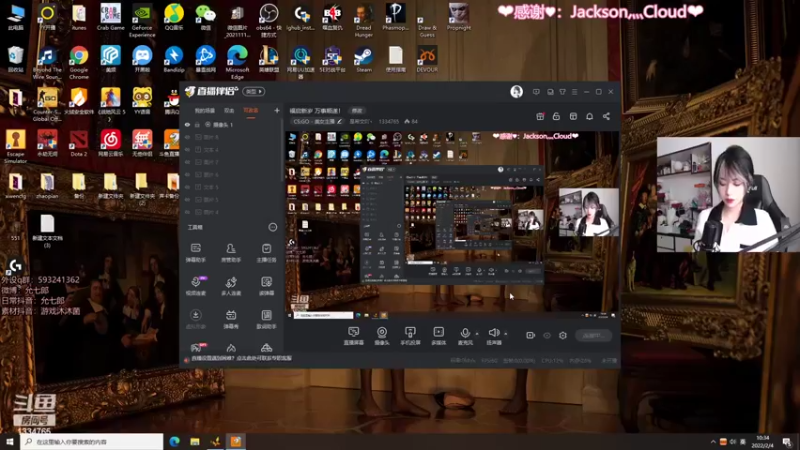Toggle the lock of 摄像头 1 source
Viewport: 800px width, 450px height.
coord(197,124)
